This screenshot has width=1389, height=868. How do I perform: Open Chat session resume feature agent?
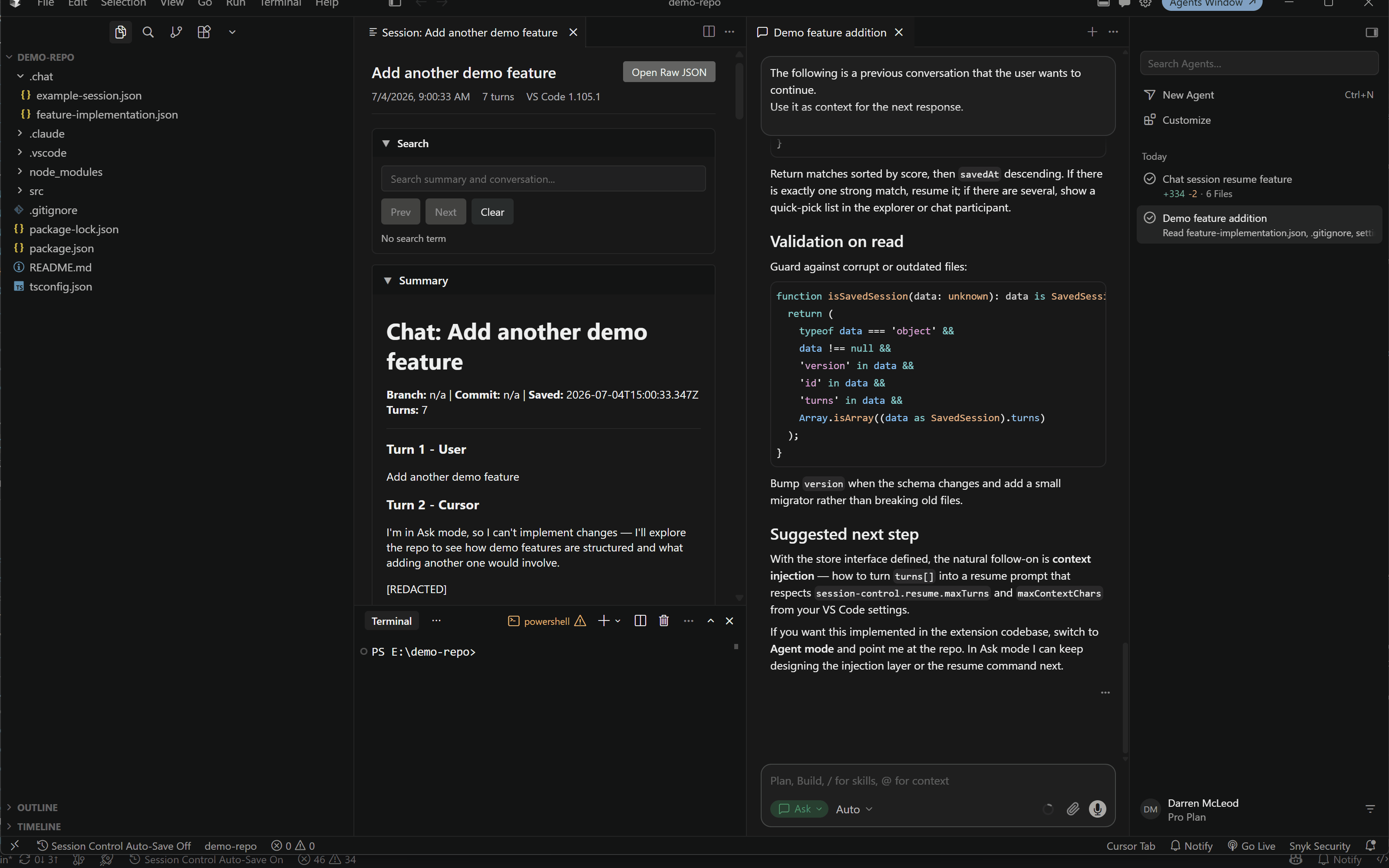1259,186
